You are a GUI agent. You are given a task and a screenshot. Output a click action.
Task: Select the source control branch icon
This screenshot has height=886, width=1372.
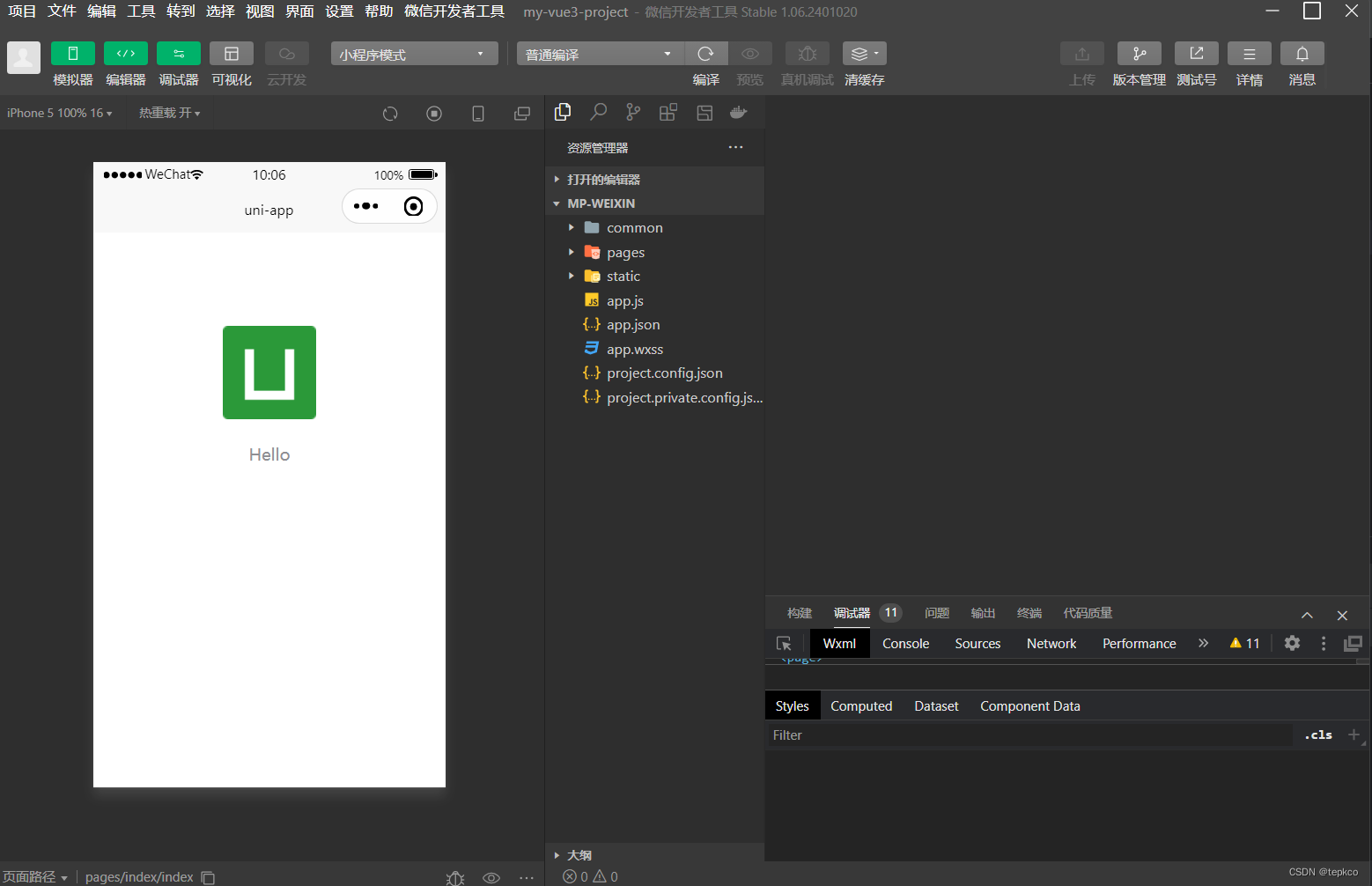tap(633, 112)
